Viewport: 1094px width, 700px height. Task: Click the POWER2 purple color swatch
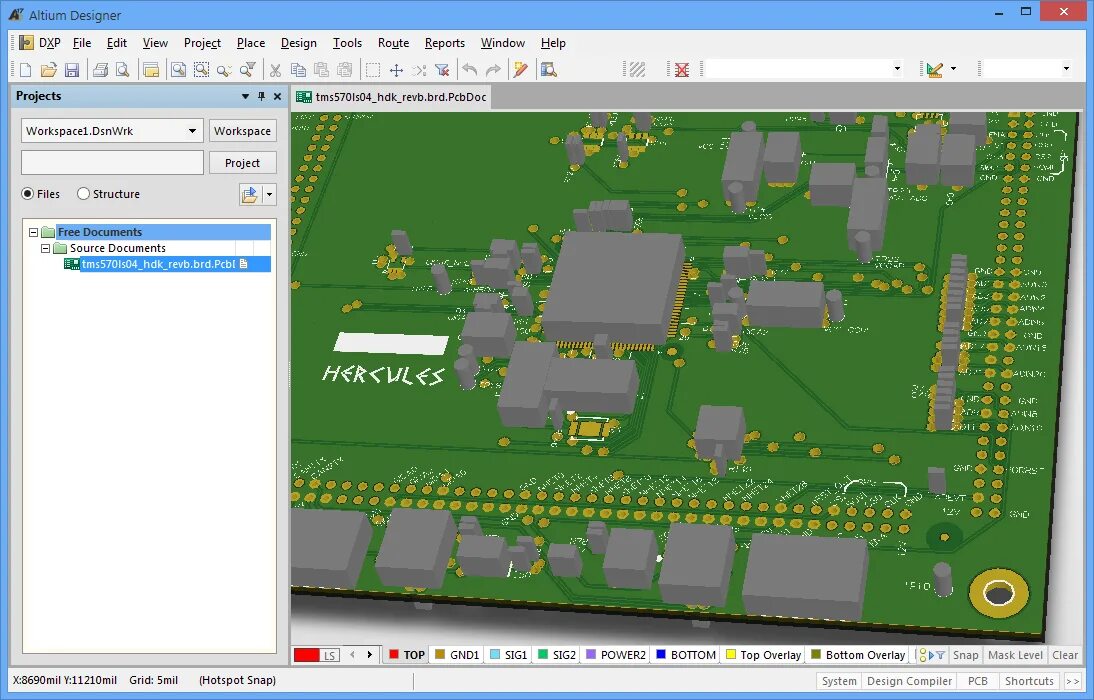pos(590,655)
